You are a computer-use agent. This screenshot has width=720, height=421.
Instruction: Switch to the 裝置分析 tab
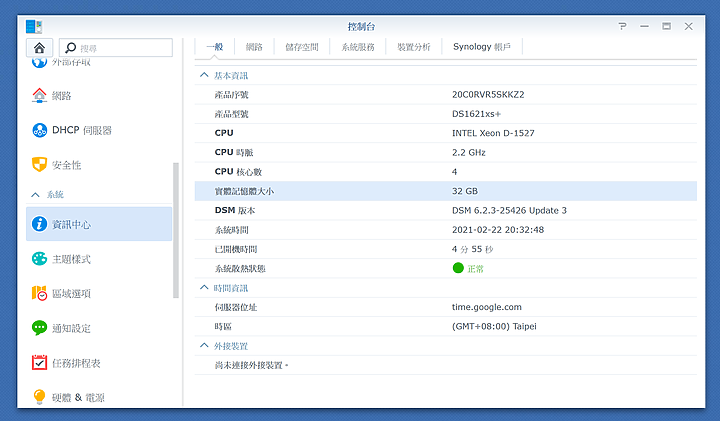(414, 47)
